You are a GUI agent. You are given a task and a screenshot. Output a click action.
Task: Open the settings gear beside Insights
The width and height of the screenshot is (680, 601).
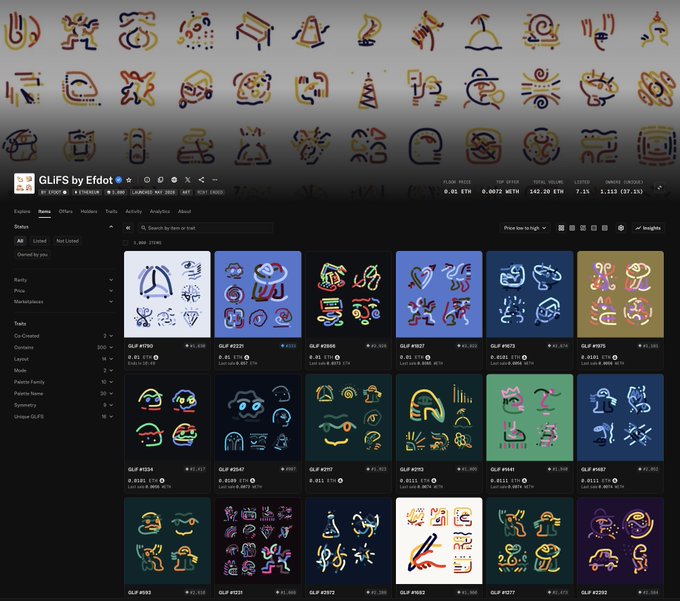[x=621, y=228]
